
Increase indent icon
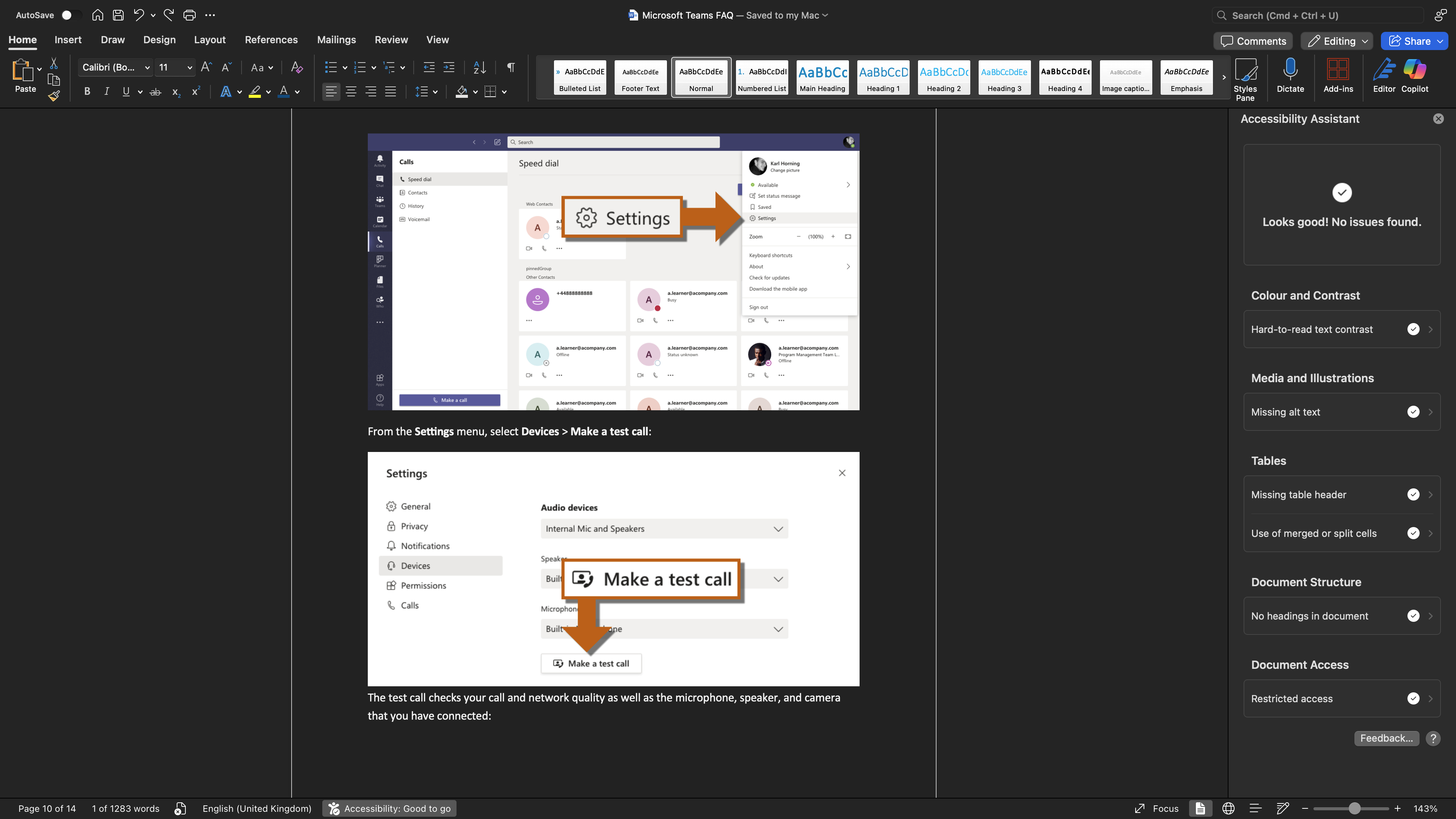coord(449,67)
